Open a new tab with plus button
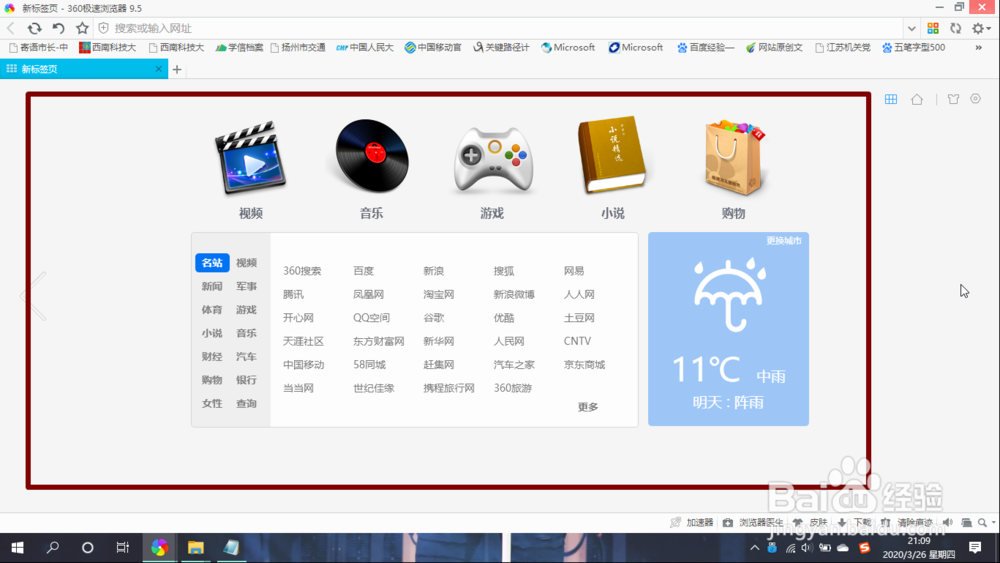Image resolution: width=1000 pixels, height=563 pixels. click(177, 69)
